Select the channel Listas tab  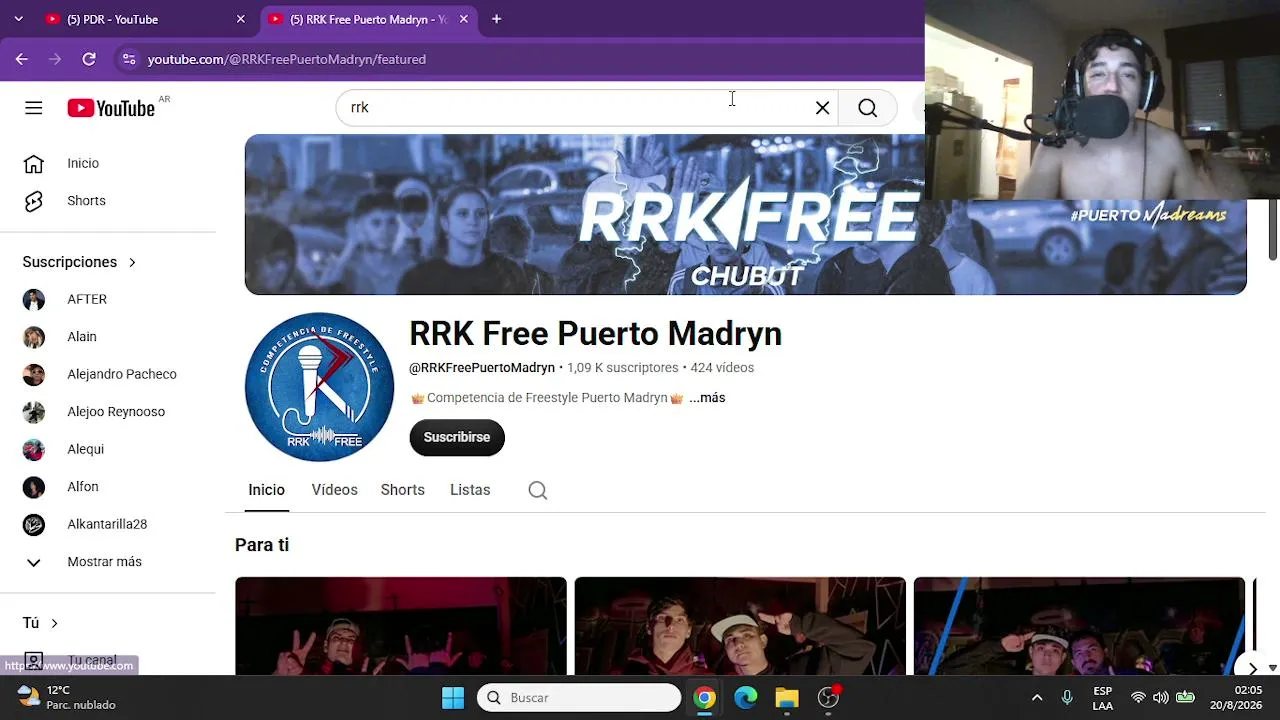[x=470, y=490]
